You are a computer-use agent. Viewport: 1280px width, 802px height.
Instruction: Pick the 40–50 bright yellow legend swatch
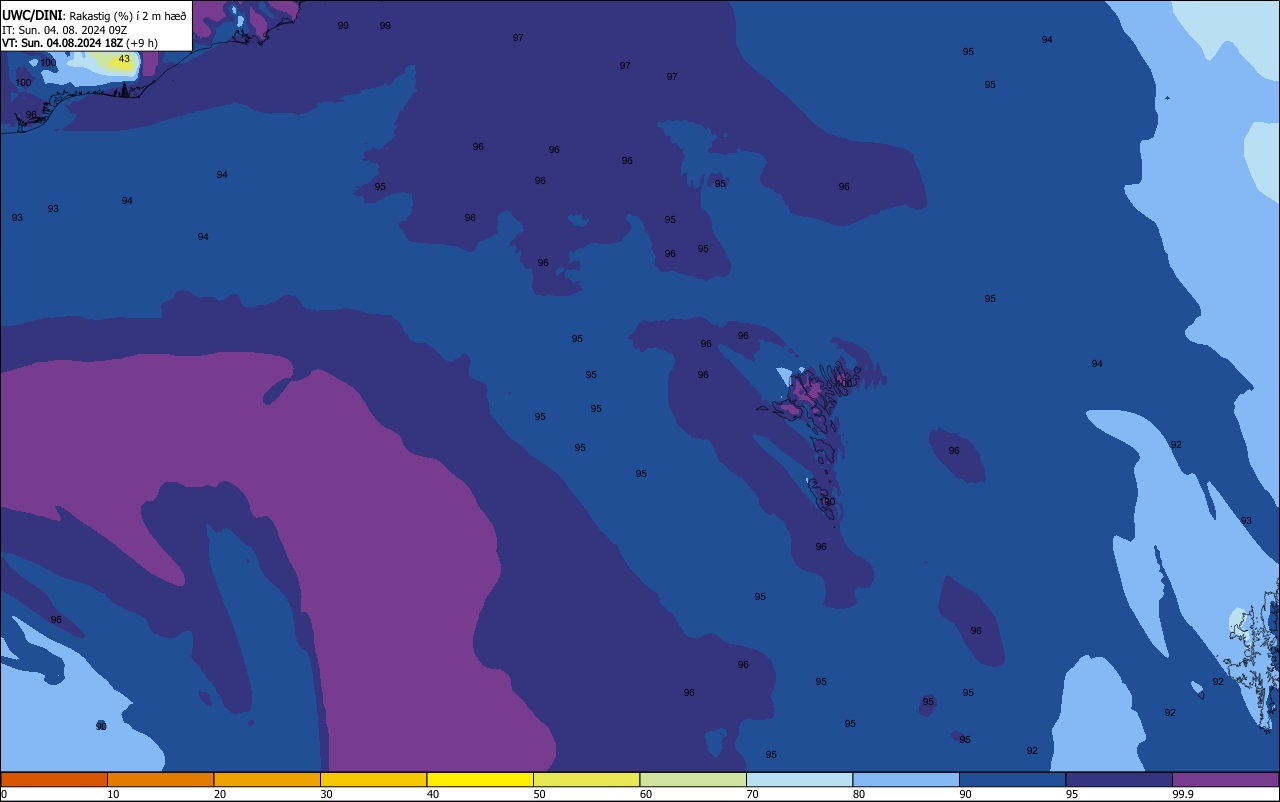tap(480, 779)
